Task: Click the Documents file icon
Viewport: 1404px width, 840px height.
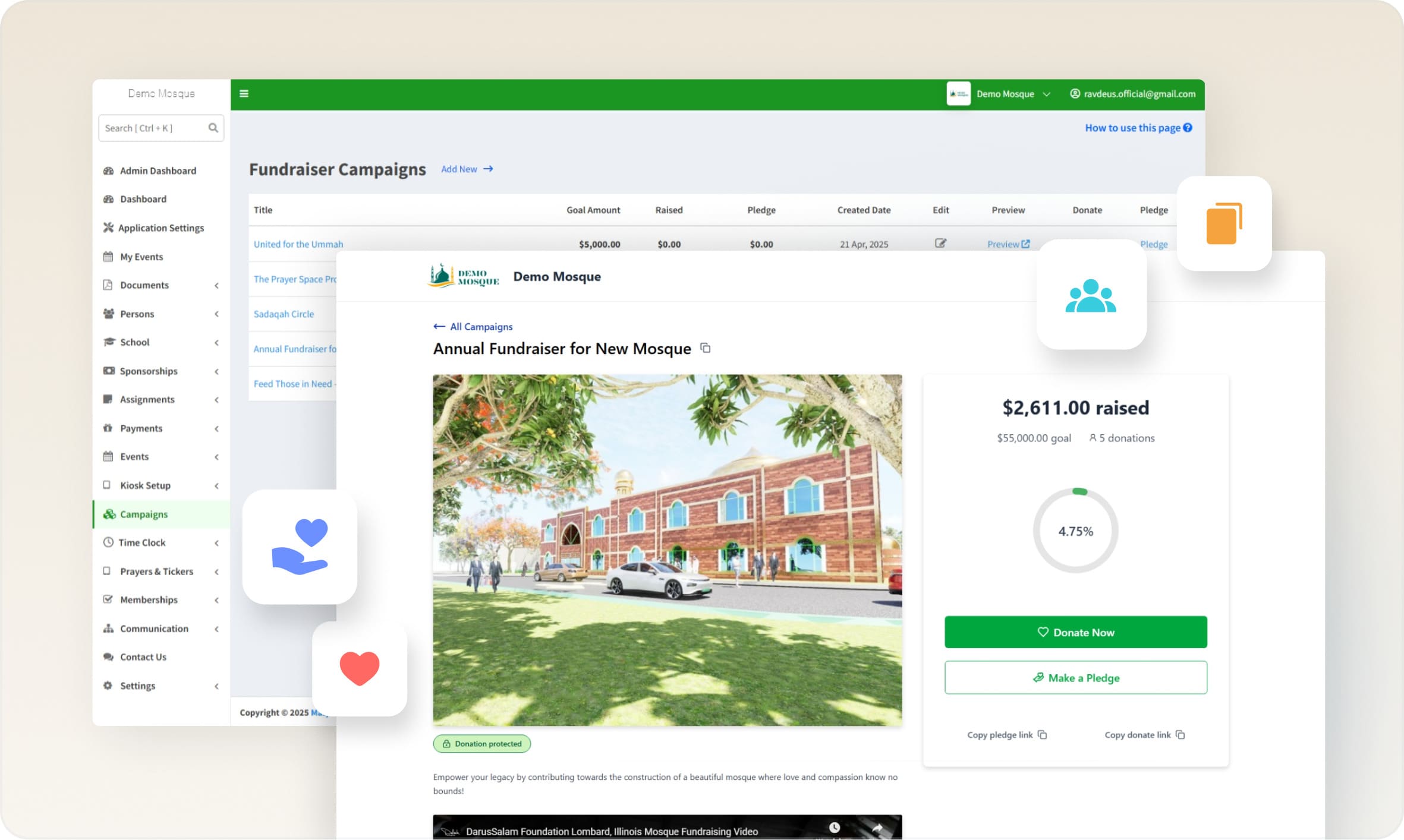Action: pos(108,285)
